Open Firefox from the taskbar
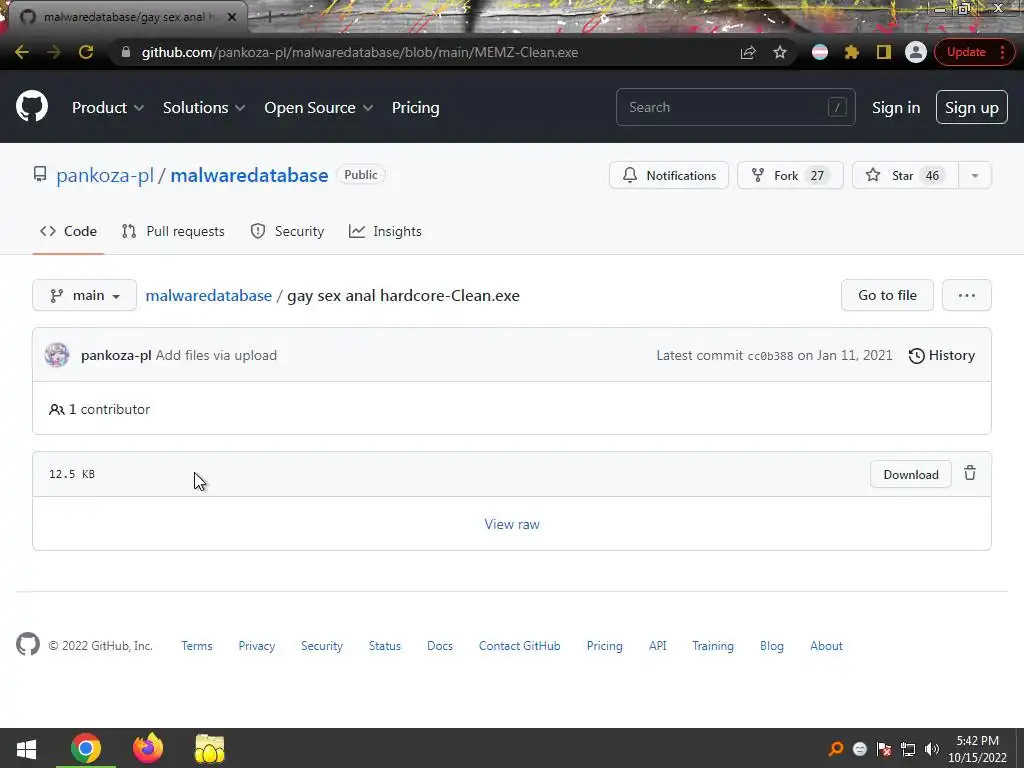This screenshot has height=768, width=1024. point(148,748)
